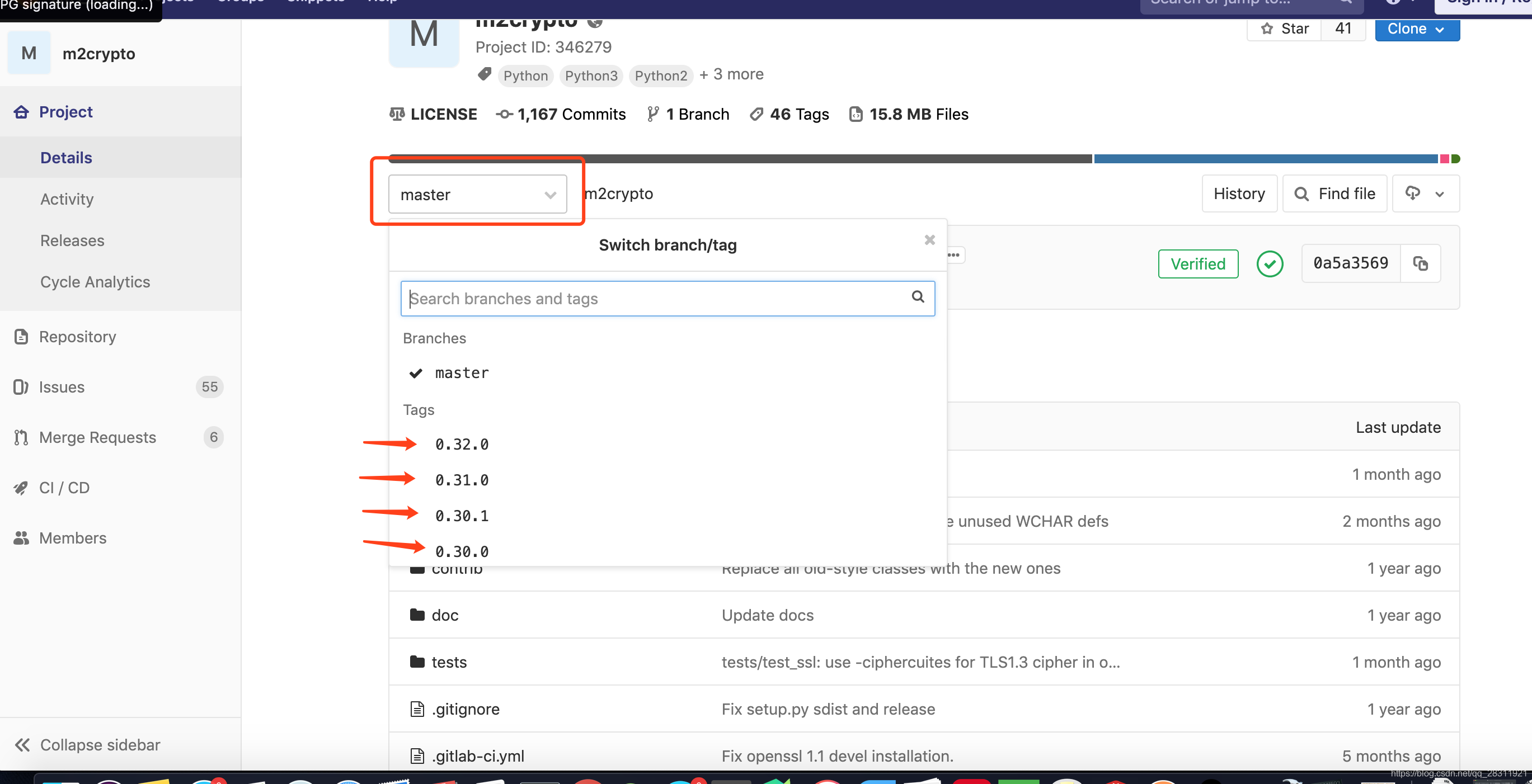Copy the commit SHA 0a5a3569

pos(1421,263)
